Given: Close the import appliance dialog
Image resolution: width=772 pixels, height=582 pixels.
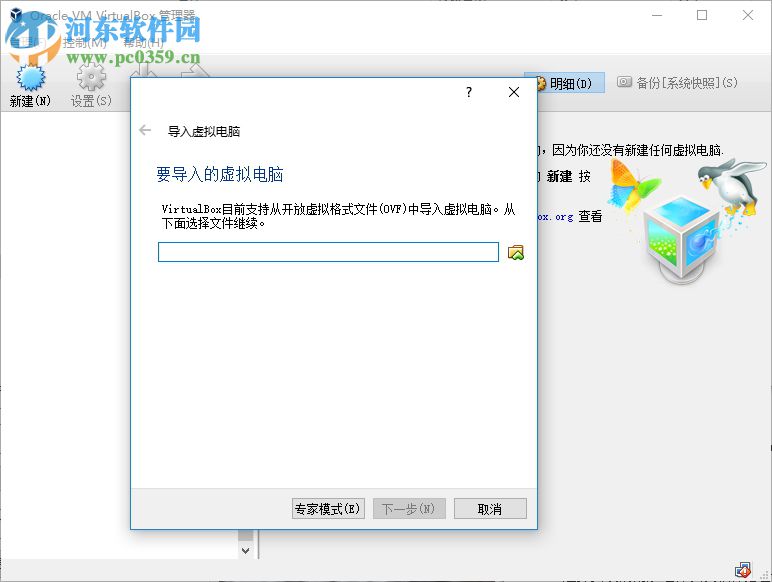Looking at the screenshot, I should pos(514,92).
